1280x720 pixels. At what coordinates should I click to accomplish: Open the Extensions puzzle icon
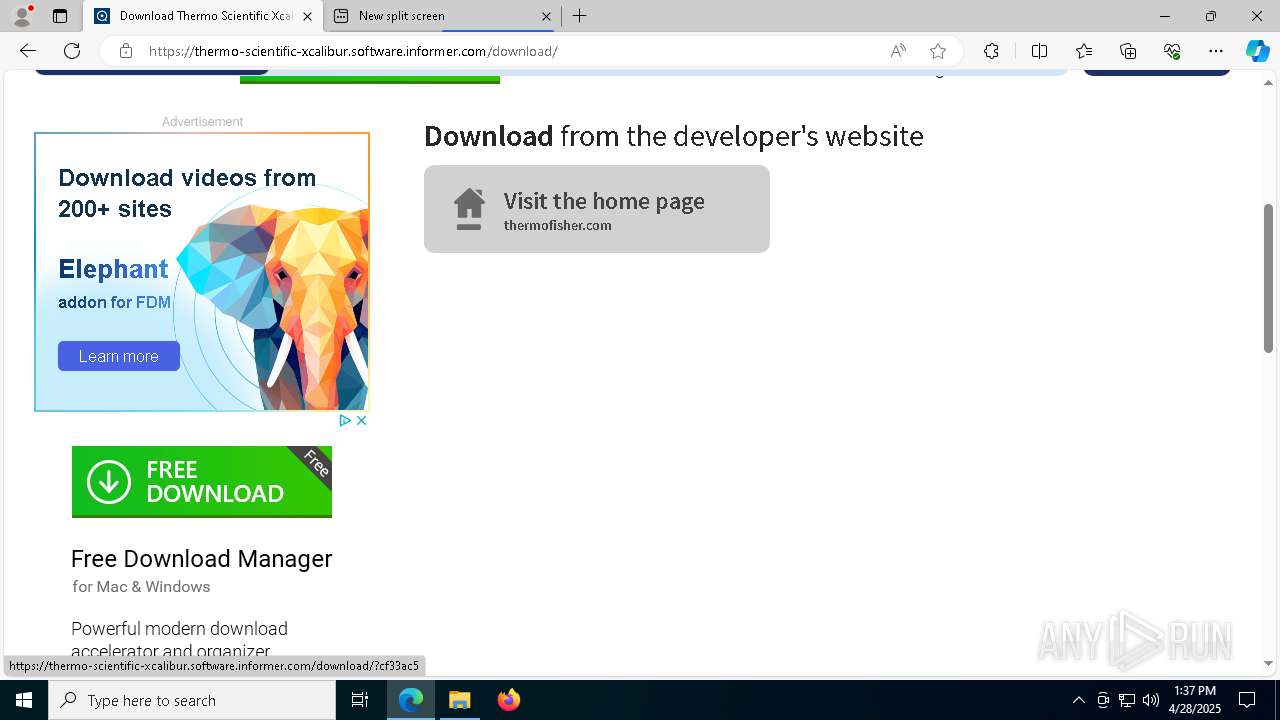point(991,51)
